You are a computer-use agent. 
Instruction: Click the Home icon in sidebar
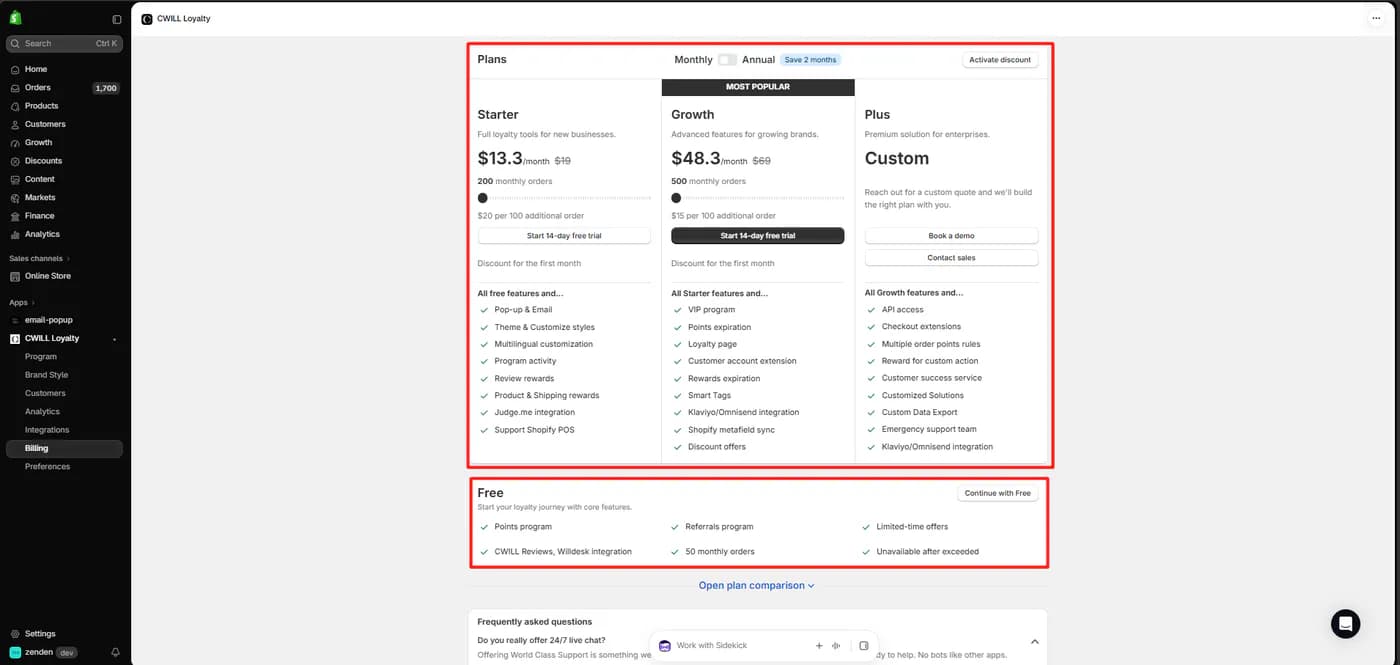coord(15,69)
